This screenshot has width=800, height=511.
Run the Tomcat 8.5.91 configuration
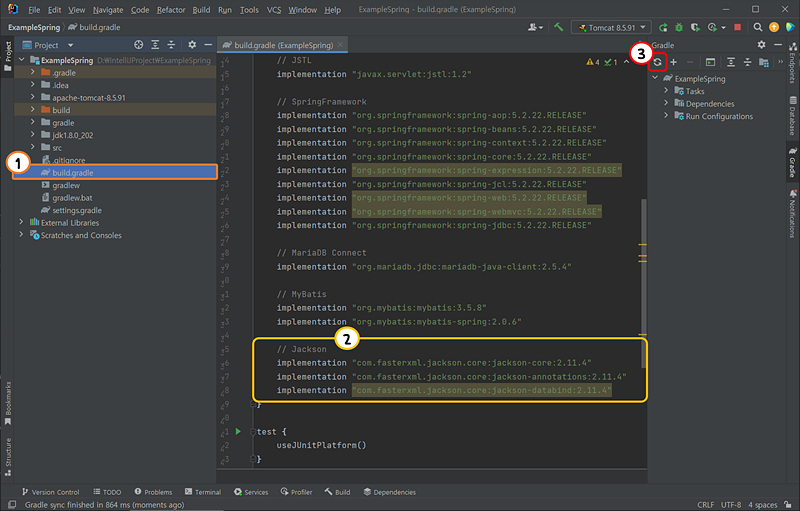(x=663, y=27)
